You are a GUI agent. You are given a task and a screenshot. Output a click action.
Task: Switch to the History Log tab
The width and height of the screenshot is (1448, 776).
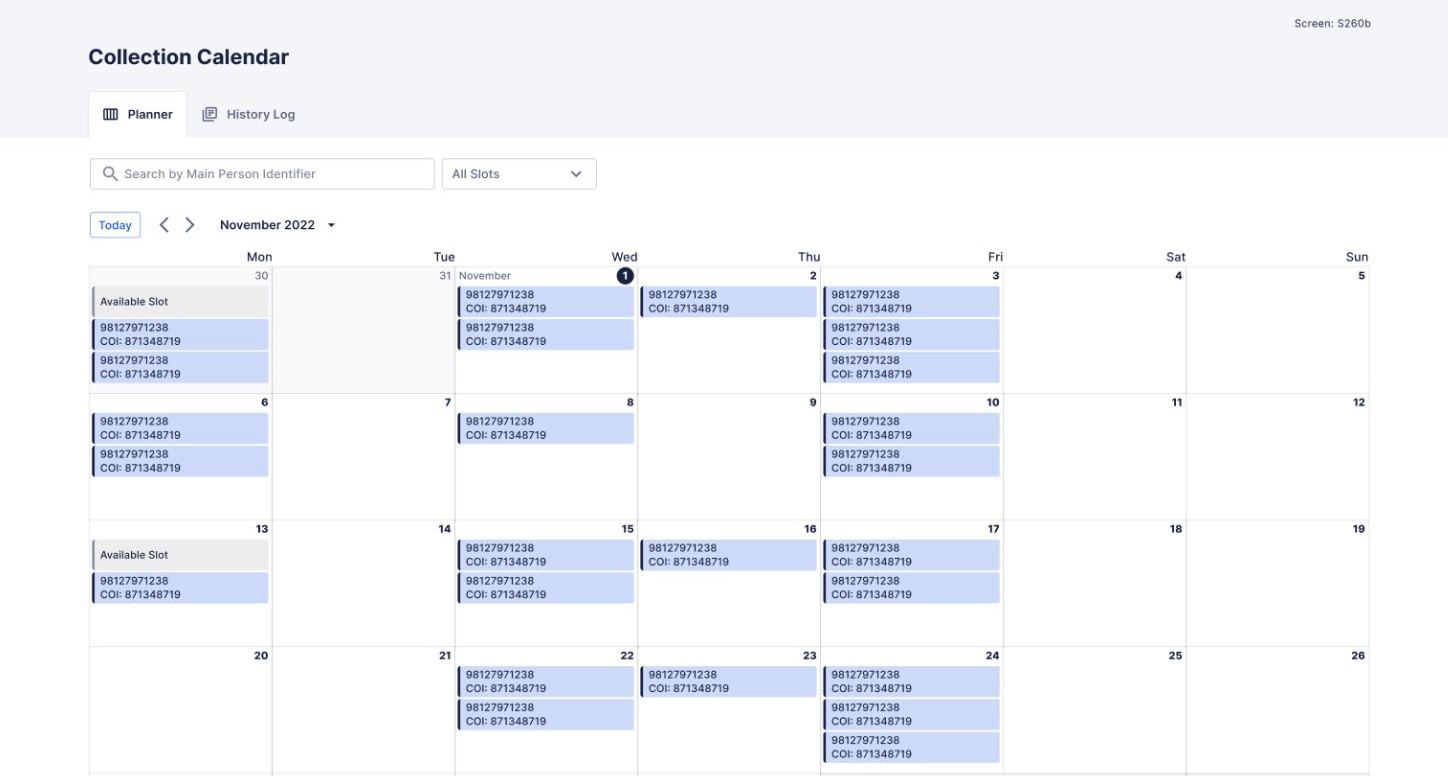pos(247,113)
